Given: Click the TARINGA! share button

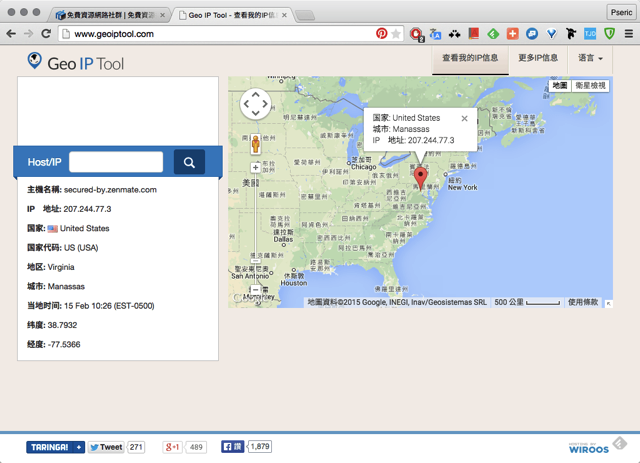Looking at the screenshot, I should click(55, 447).
